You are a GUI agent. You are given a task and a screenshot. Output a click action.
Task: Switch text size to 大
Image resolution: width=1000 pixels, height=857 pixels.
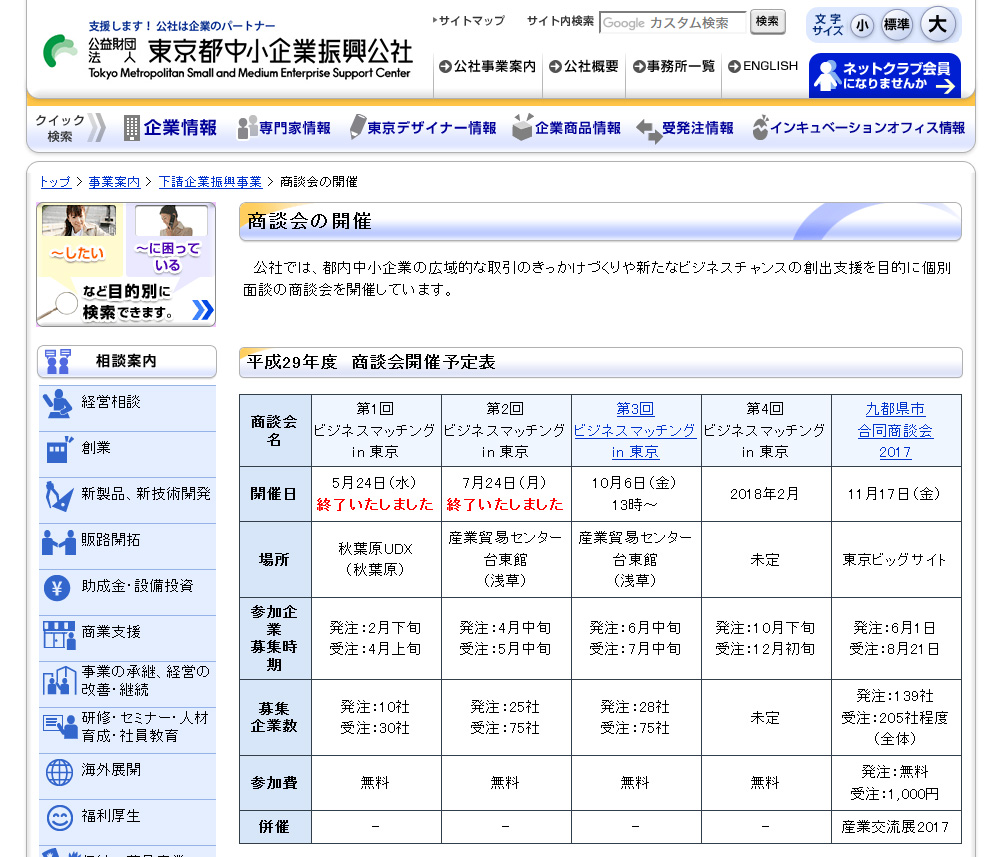[937, 24]
